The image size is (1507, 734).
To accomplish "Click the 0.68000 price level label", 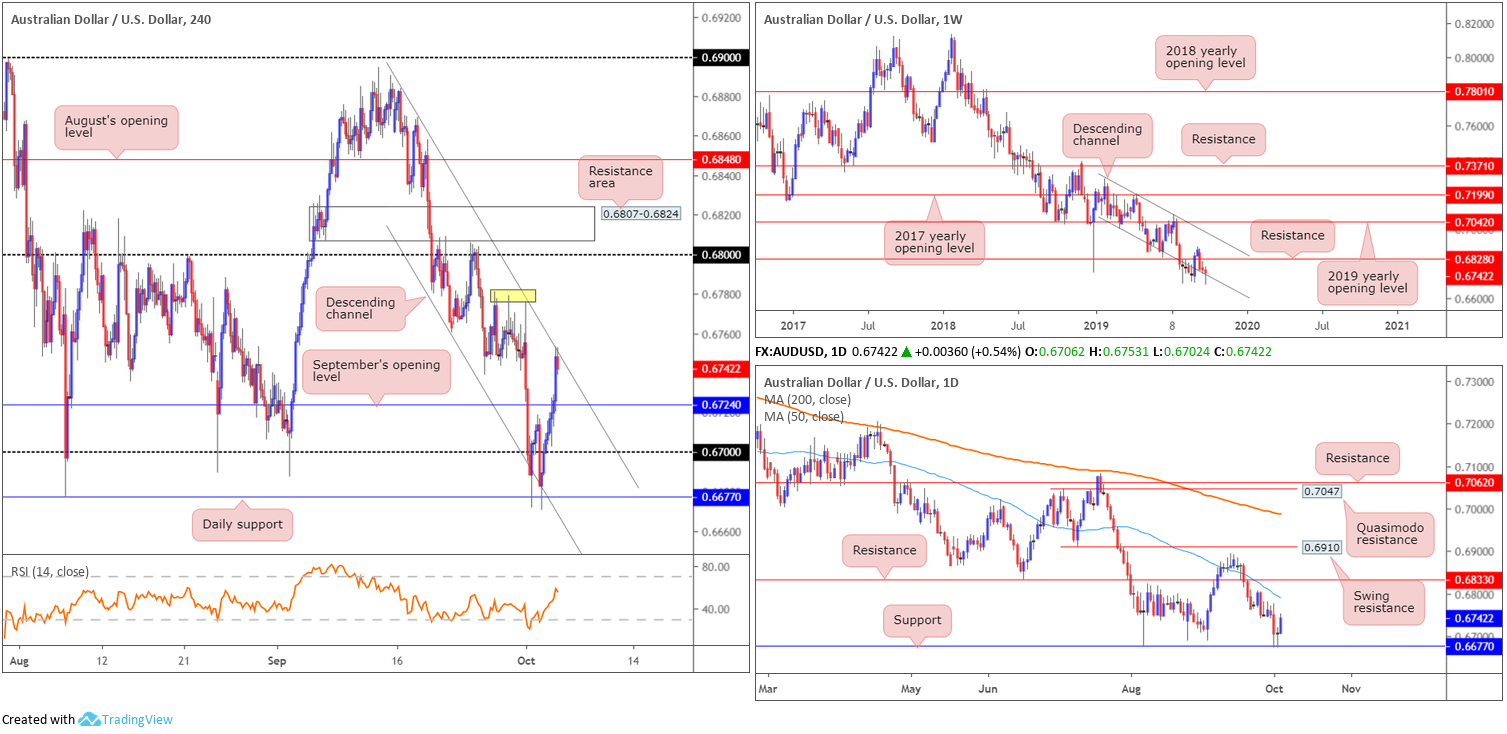I will pos(719,255).
